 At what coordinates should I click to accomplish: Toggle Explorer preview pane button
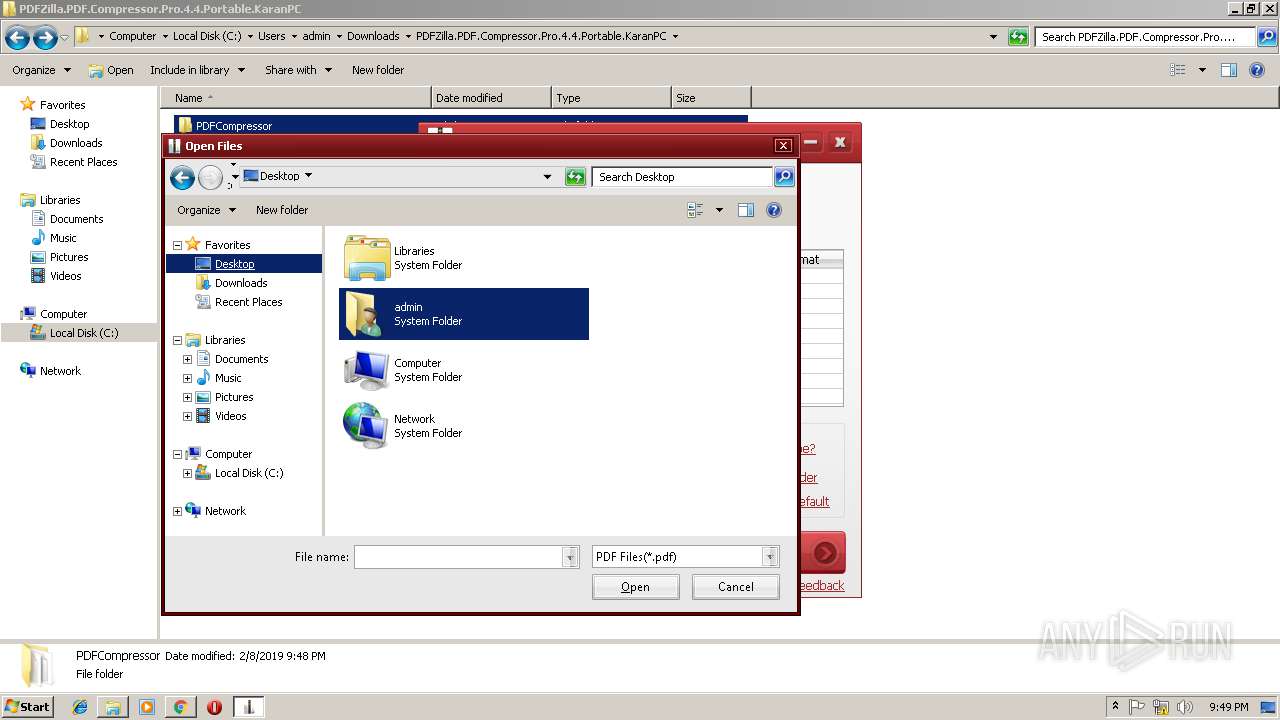coord(1229,70)
